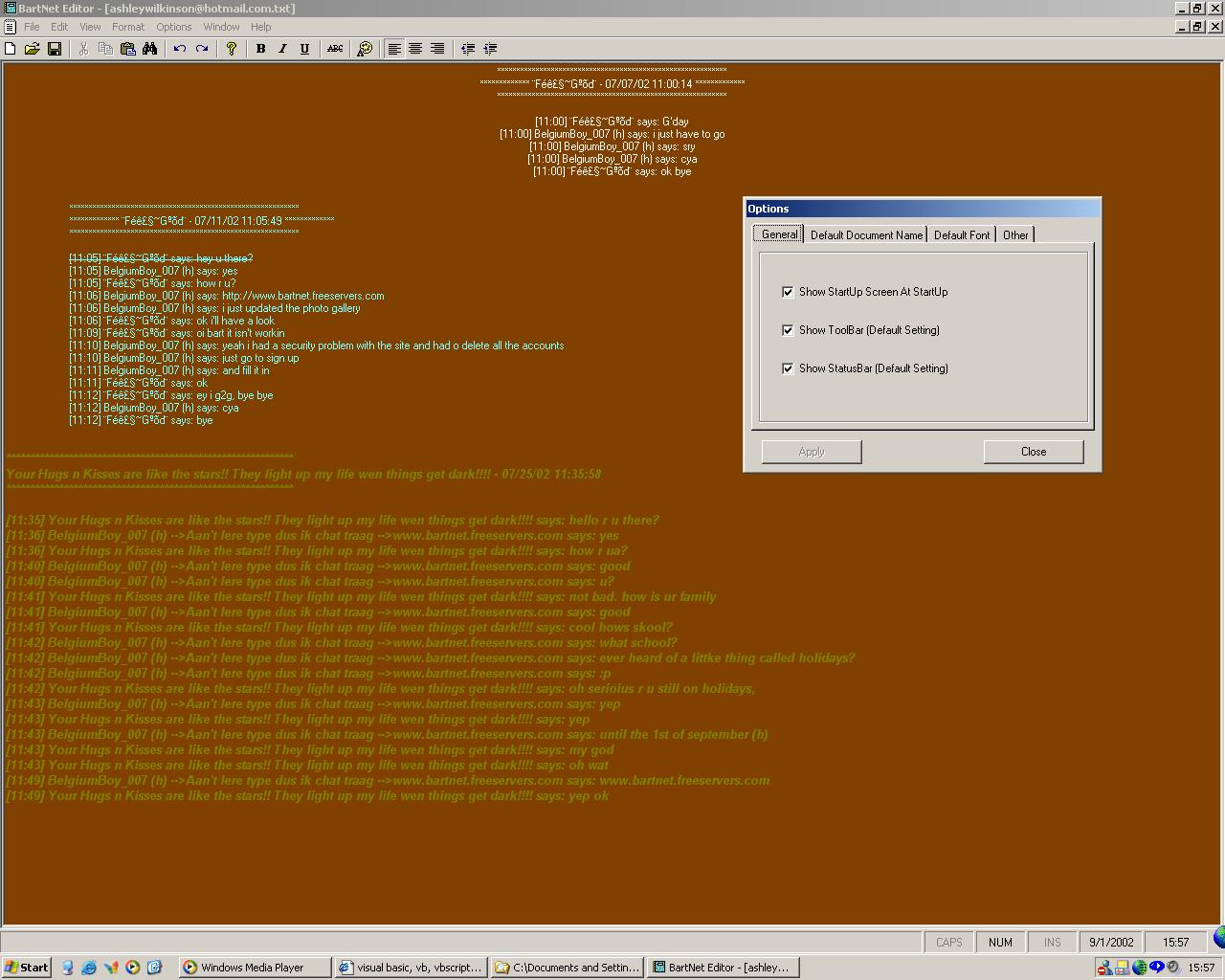Toggle italic formatting
1225x980 pixels.
click(x=282, y=49)
